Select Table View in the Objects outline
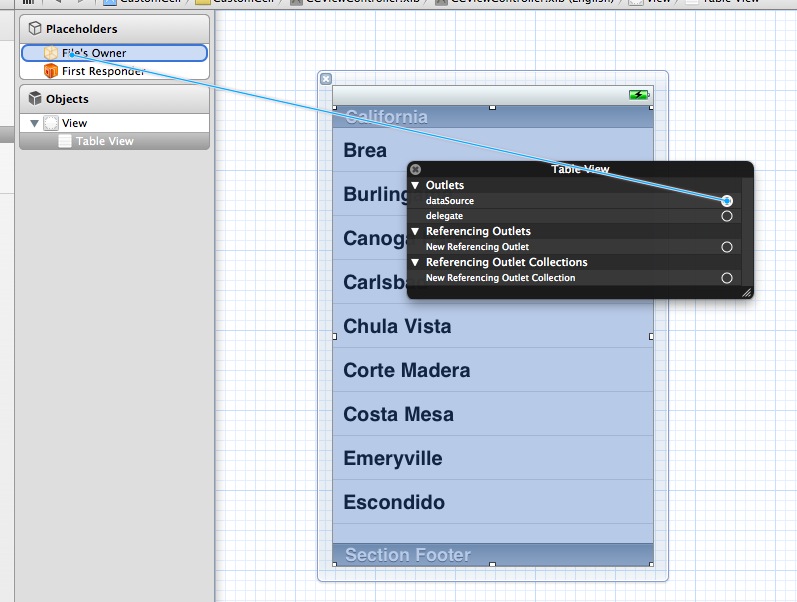The height and width of the screenshot is (602, 797). click(x=104, y=141)
